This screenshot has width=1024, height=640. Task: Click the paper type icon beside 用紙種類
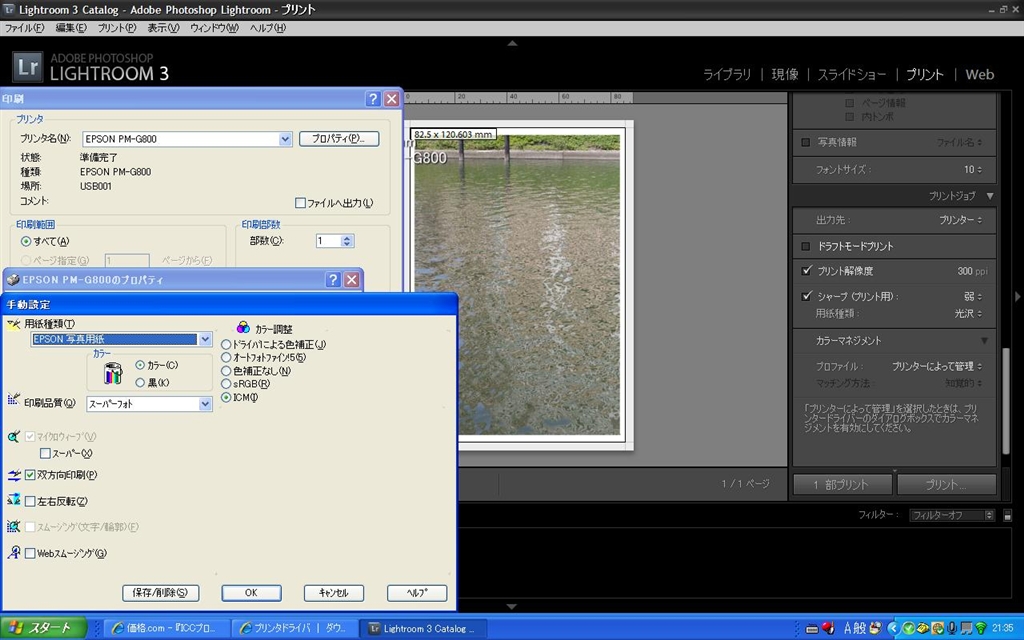(14, 324)
